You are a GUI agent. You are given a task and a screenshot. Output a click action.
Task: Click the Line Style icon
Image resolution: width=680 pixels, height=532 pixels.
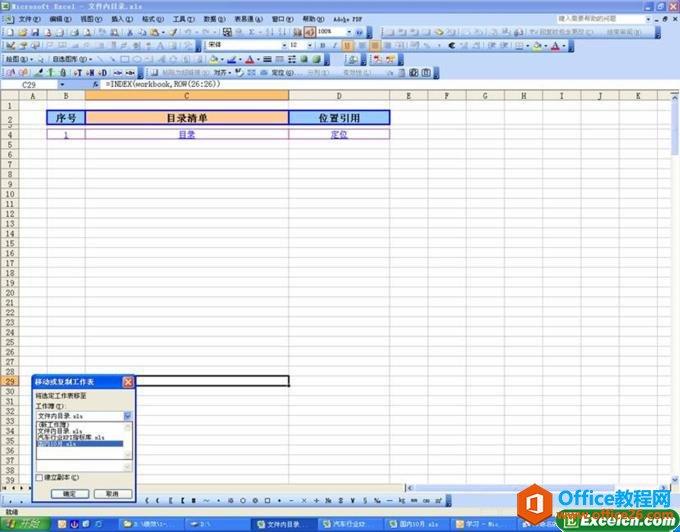[268, 59]
